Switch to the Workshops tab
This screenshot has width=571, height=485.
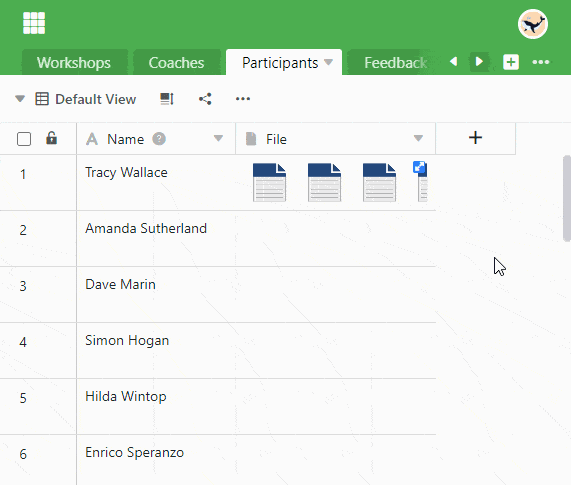(x=74, y=63)
